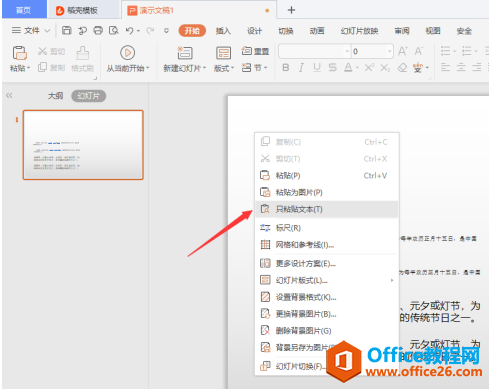Switch to the 稻壳模板 tab

coord(83,10)
